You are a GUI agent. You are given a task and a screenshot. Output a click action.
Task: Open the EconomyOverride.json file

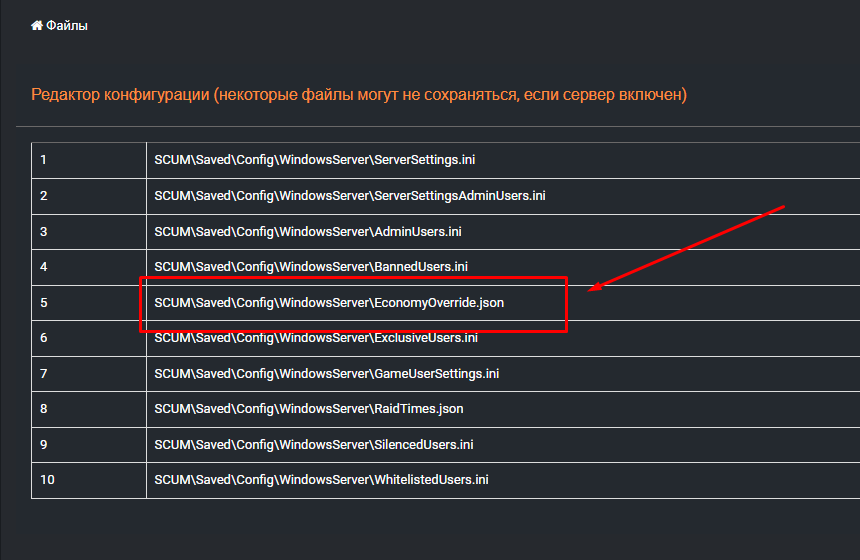pos(328,302)
